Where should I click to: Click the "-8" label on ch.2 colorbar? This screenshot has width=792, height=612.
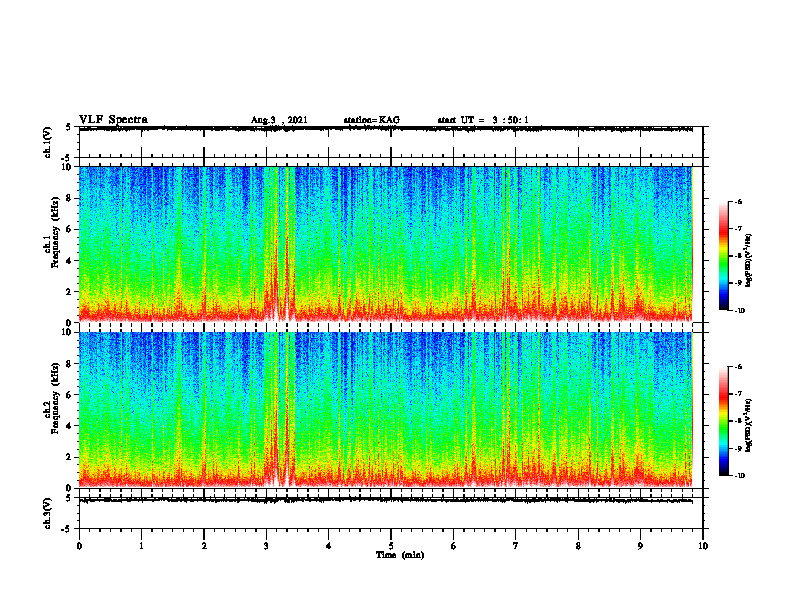(738, 421)
